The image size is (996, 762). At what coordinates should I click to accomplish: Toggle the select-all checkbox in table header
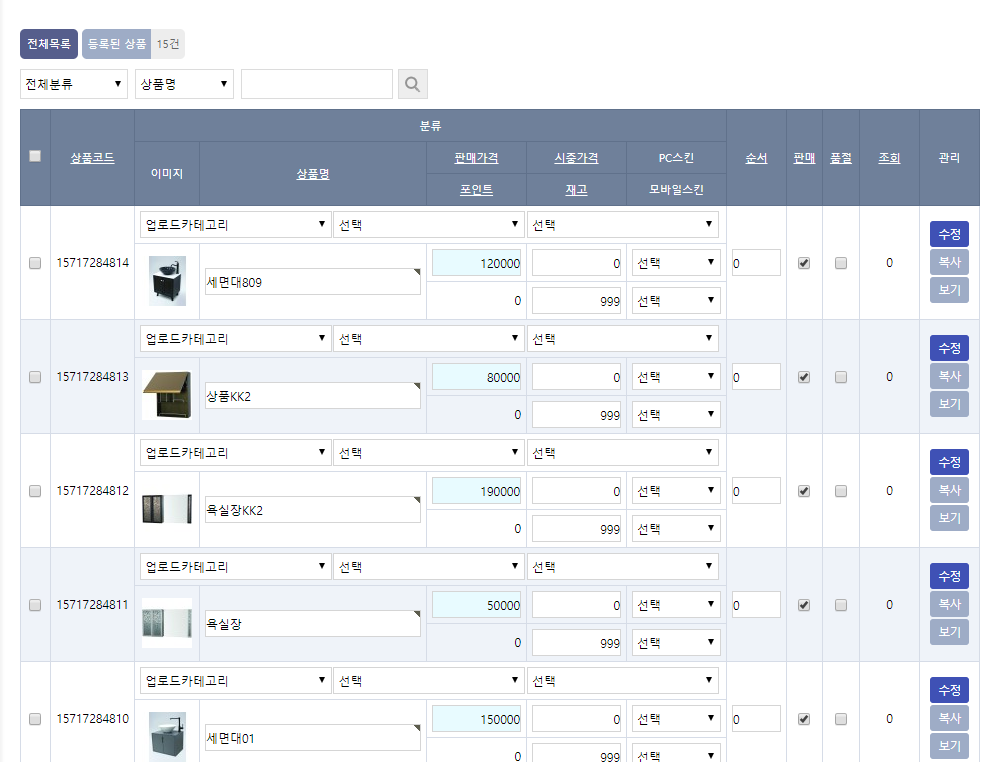click(34, 155)
